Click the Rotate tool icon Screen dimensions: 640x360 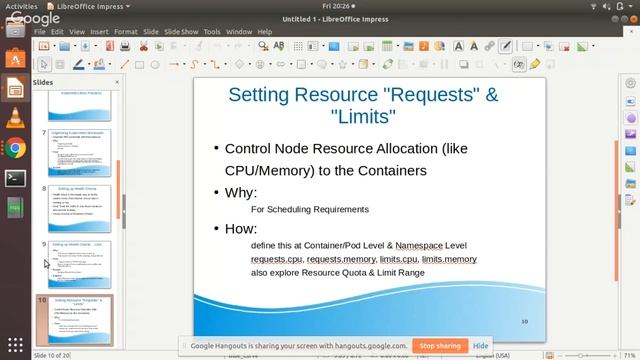coord(387,64)
